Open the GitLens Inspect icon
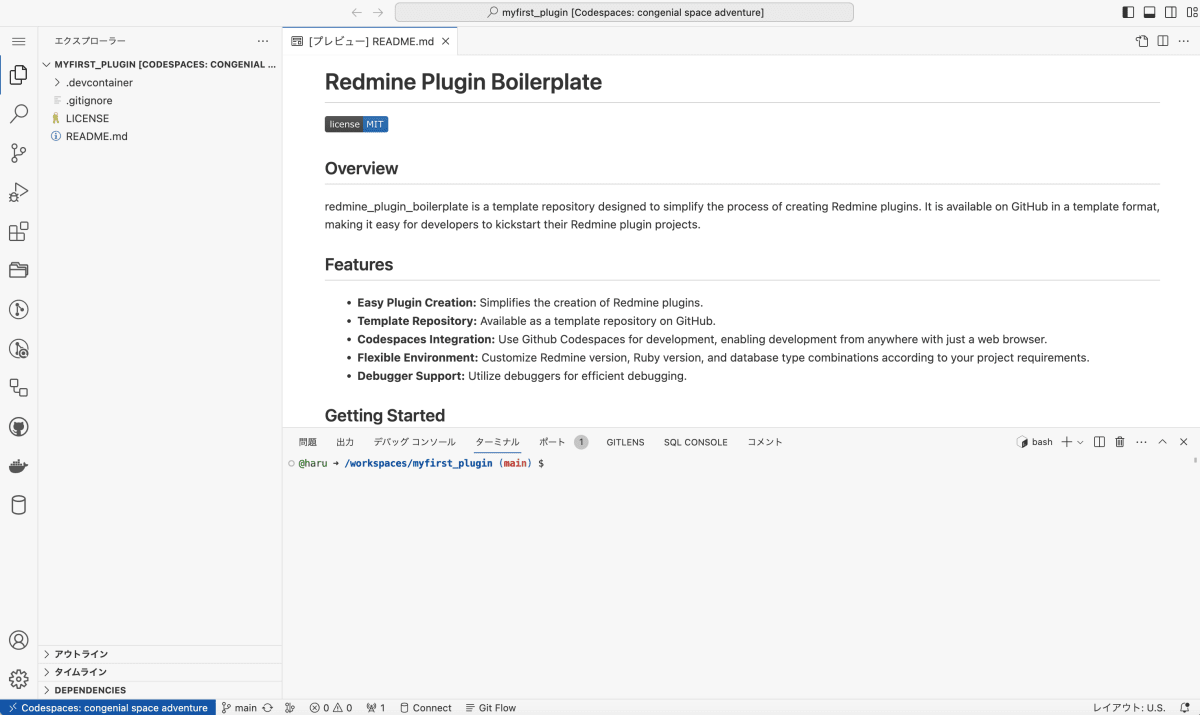1200x715 pixels. 18,348
